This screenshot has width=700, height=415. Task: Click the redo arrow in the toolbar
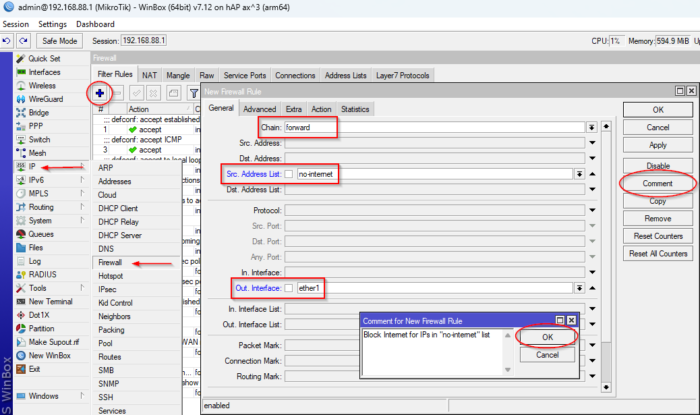(23, 41)
